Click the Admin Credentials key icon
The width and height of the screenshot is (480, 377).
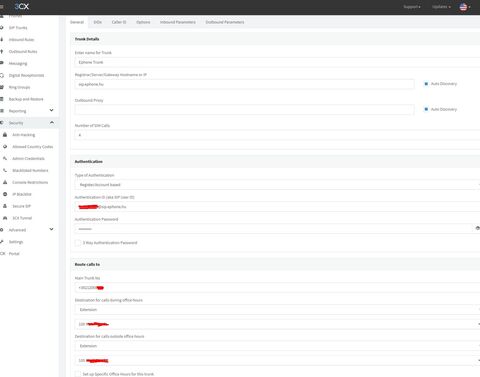[x=5, y=158]
